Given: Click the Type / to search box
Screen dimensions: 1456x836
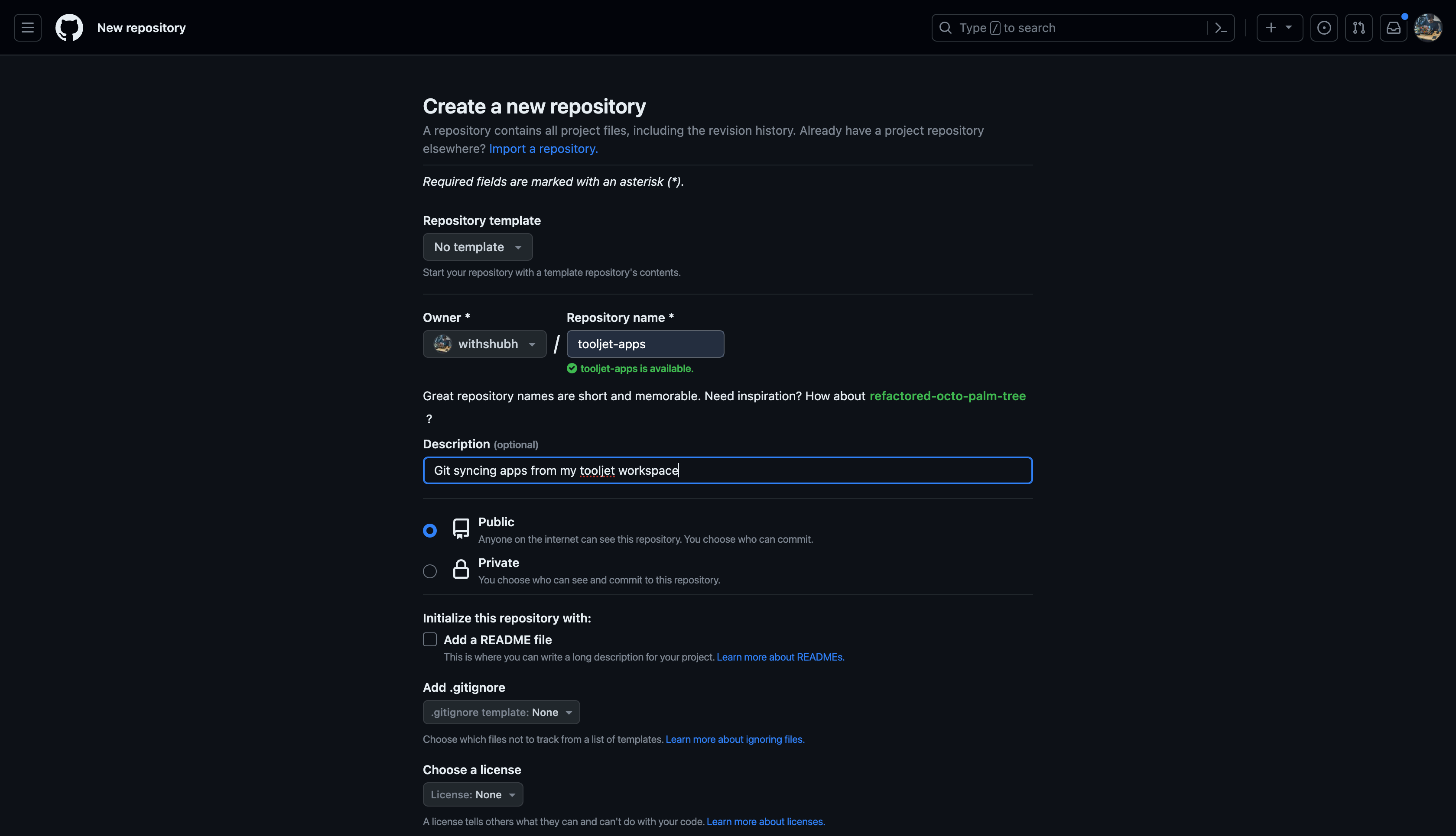Looking at the screenshot, I should coord(1068,28).
